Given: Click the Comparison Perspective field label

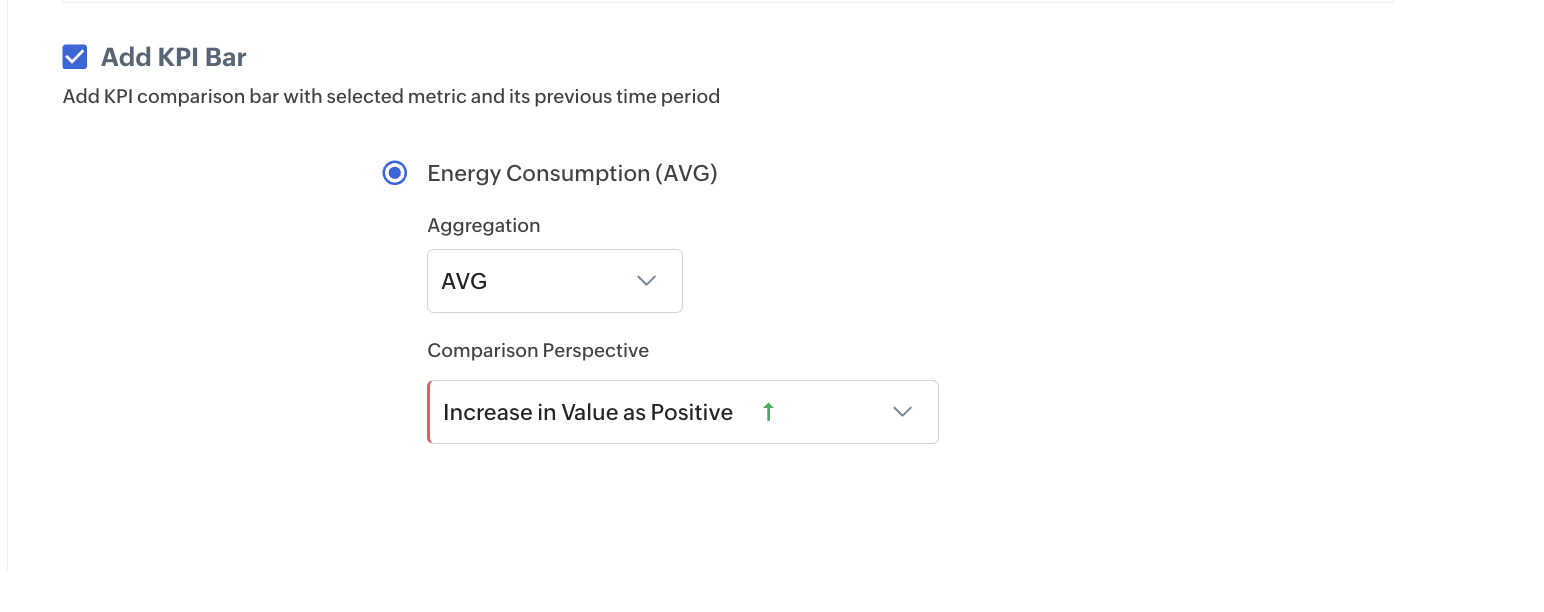Looking at the screenshot, I should [538, 351].
